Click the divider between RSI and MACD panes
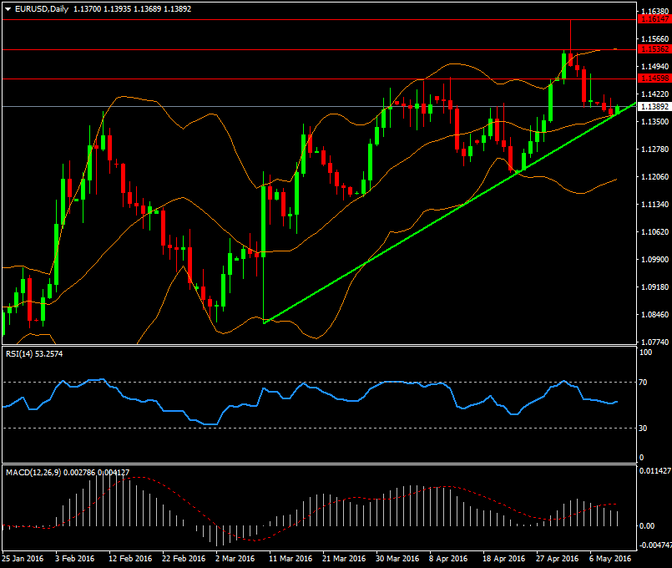This screenshot has width=672, height=568. tap(320, 463)
